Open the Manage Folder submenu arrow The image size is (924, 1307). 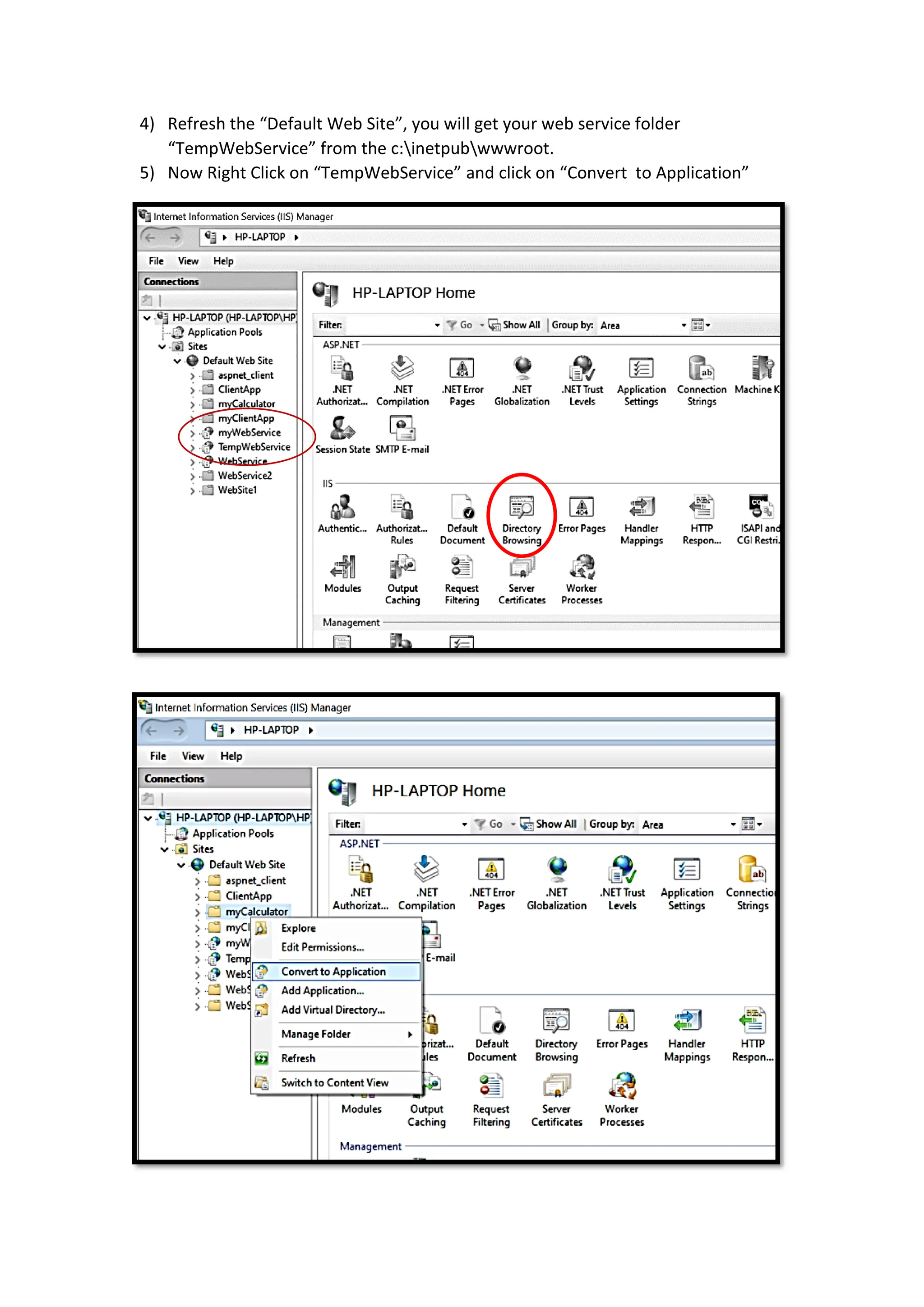pyautogui.click(x=410, y=1034)
